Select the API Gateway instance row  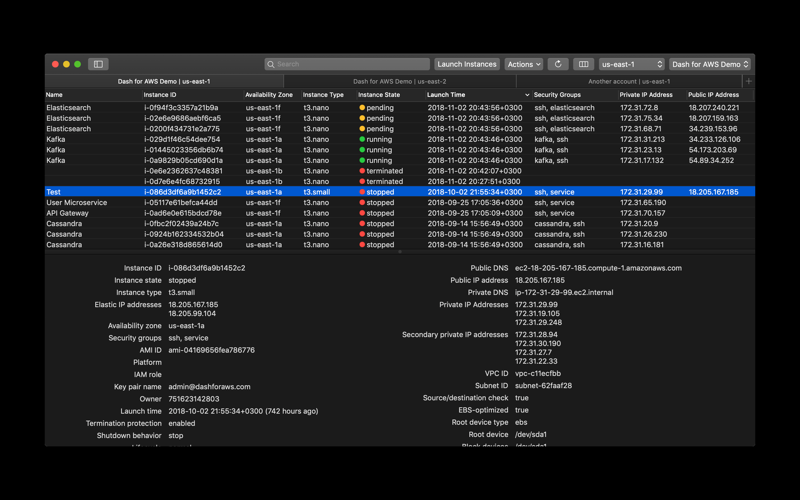(x=399, y=213)
